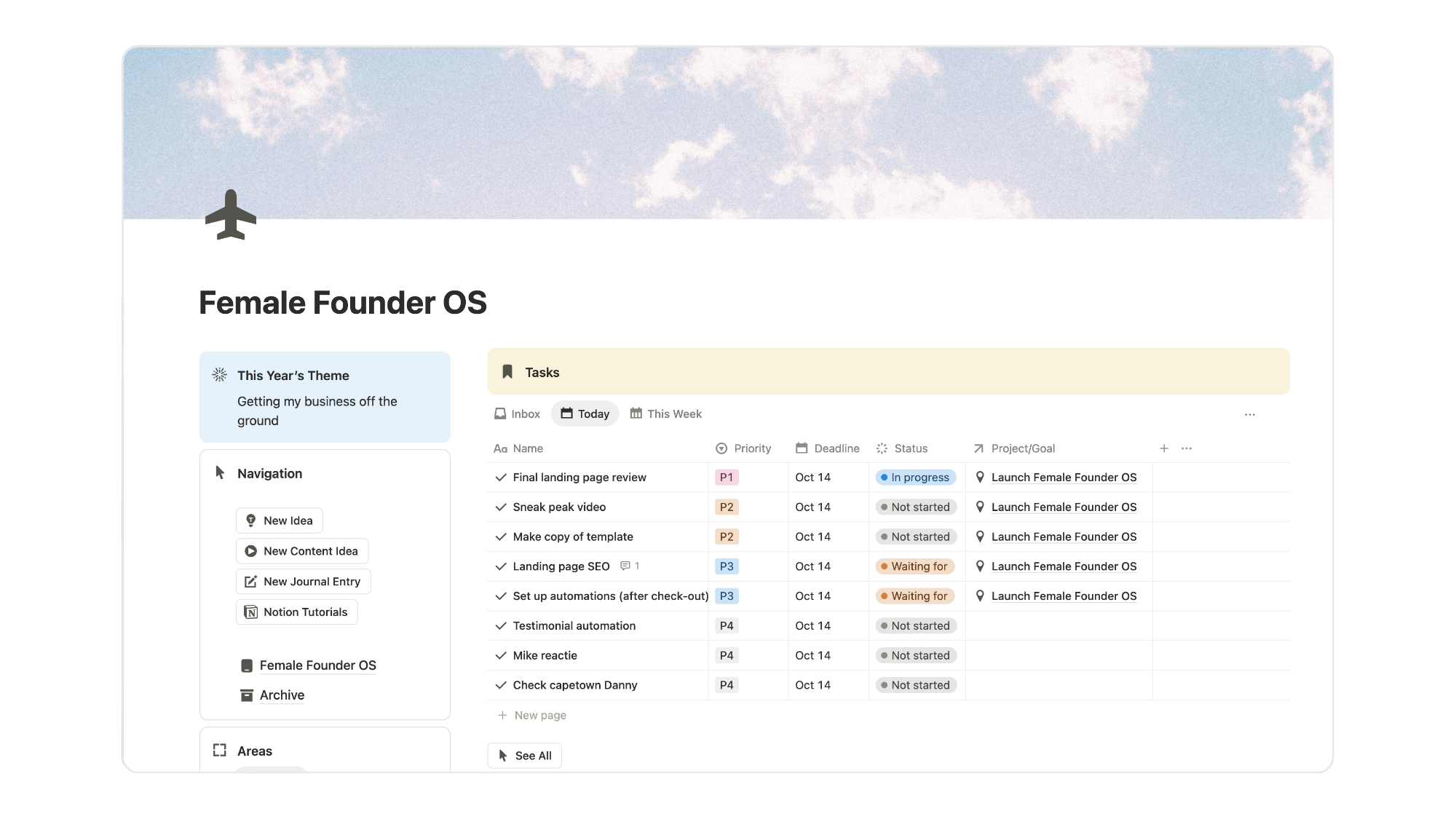1456x819 pixels.
Task: Switch to the This Week tab
Action: coord(665,414)
